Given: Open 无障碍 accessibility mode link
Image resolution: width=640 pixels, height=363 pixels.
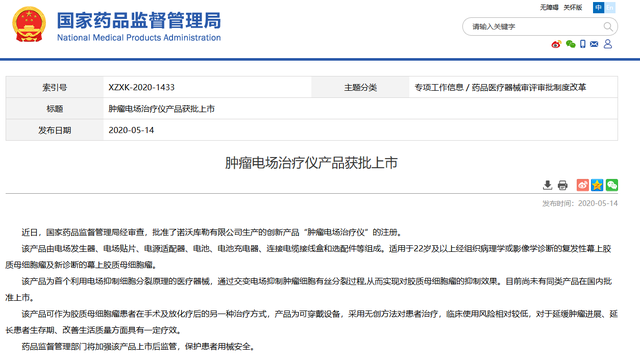Looking at the screenshot, I should tap(549, 7).
